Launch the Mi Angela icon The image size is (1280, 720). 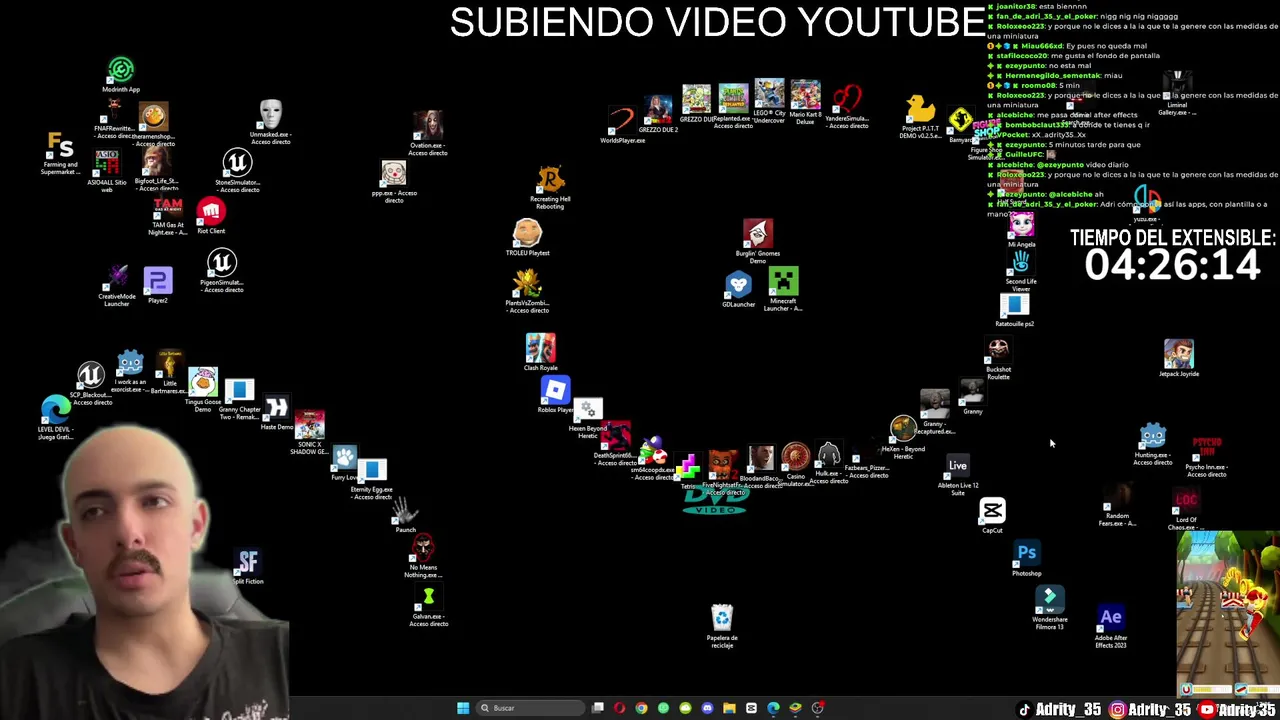point(1021,229)
